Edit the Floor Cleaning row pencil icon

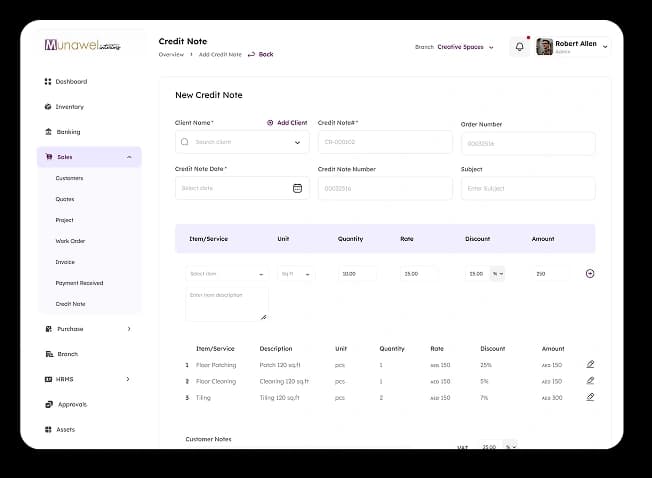coord(590,381)
